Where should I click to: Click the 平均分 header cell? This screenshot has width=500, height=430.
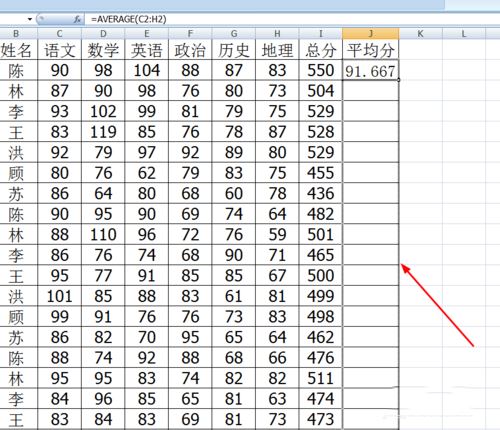click(371, 50)
